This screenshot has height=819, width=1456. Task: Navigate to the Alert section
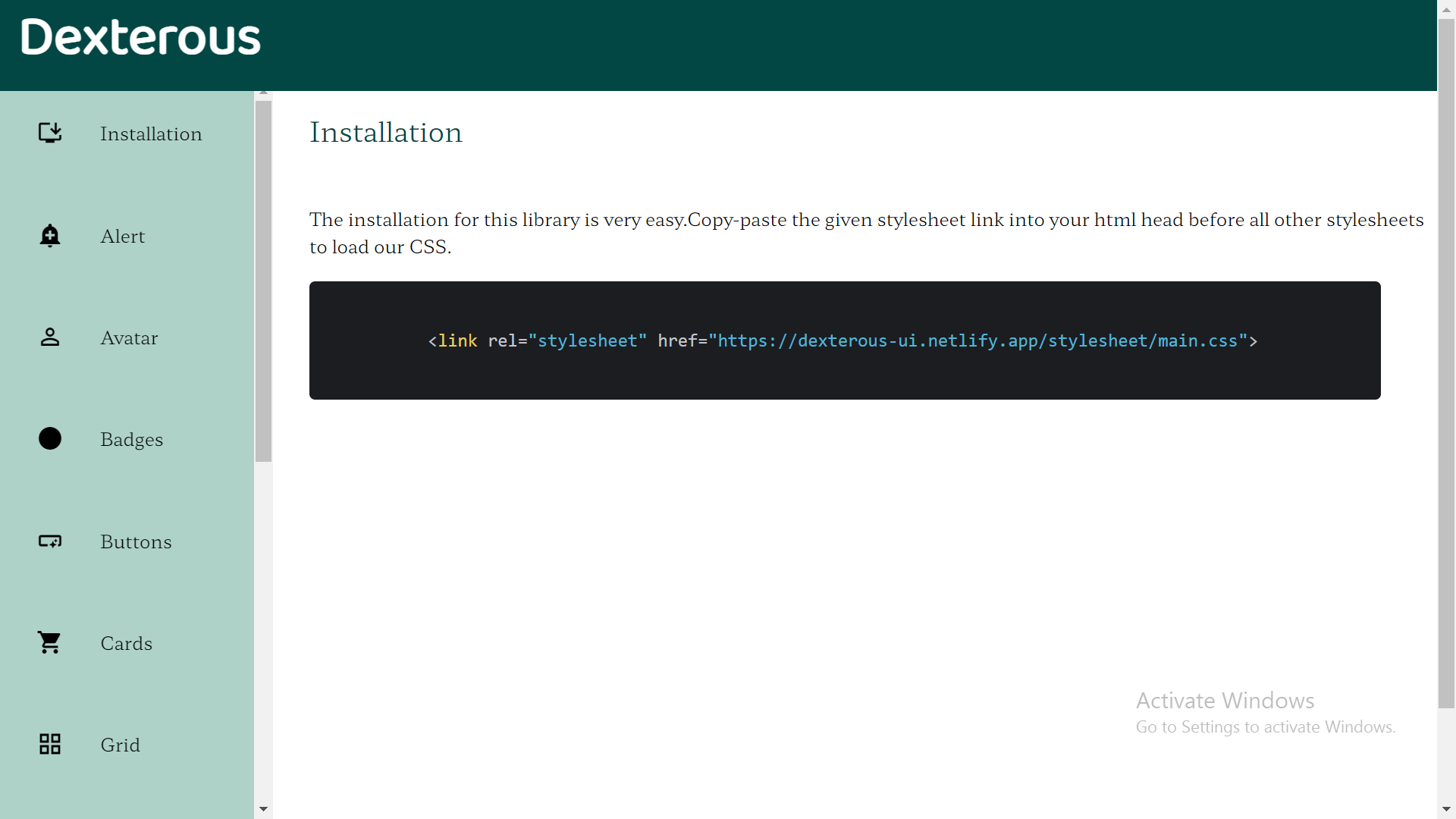pos(122,236)
